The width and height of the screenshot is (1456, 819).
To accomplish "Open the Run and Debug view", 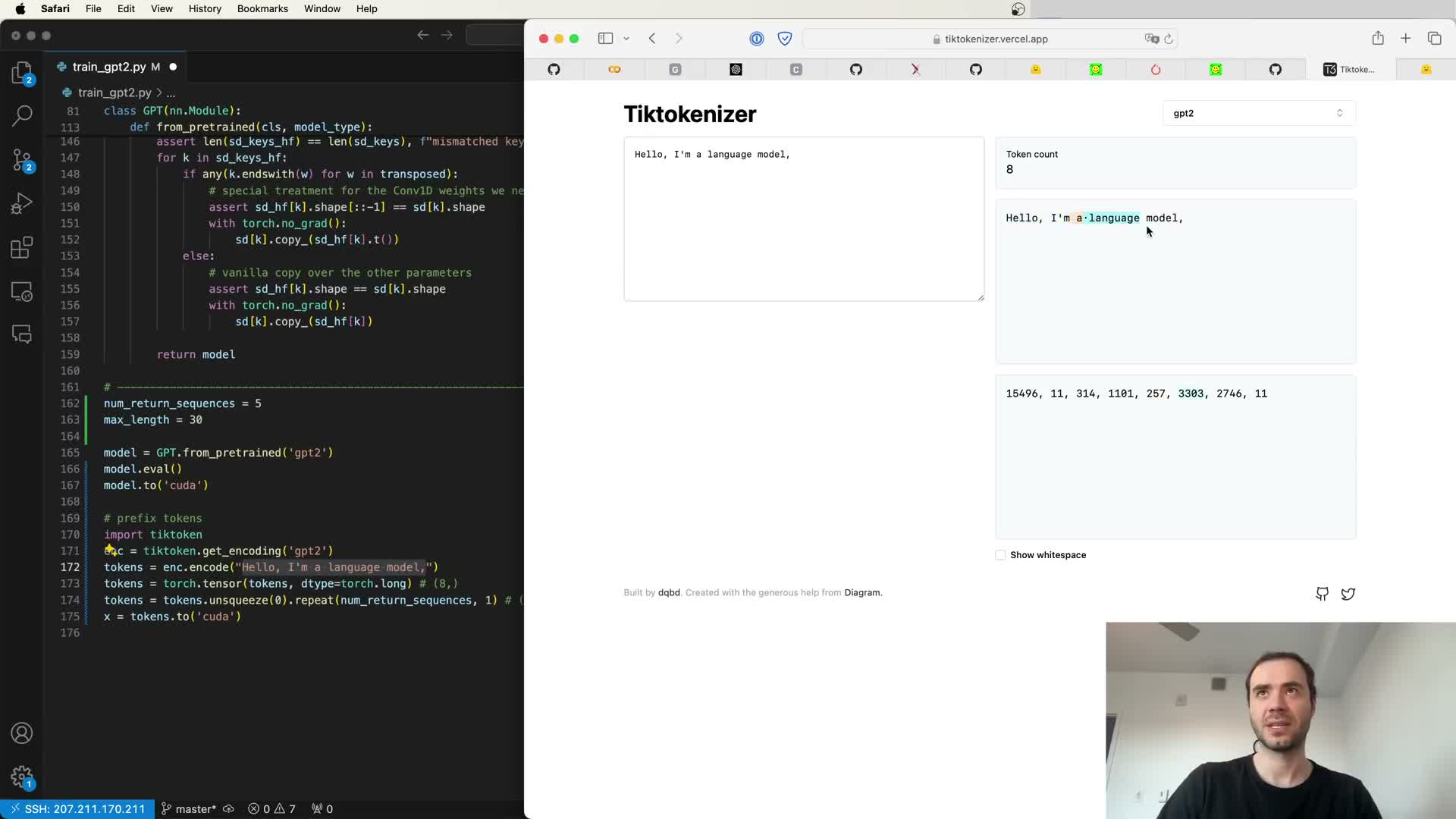I will pos(22,203).
